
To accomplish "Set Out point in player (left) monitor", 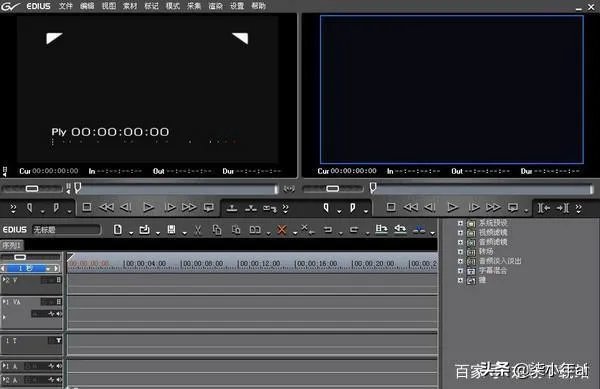I will (x=56, y=208).
